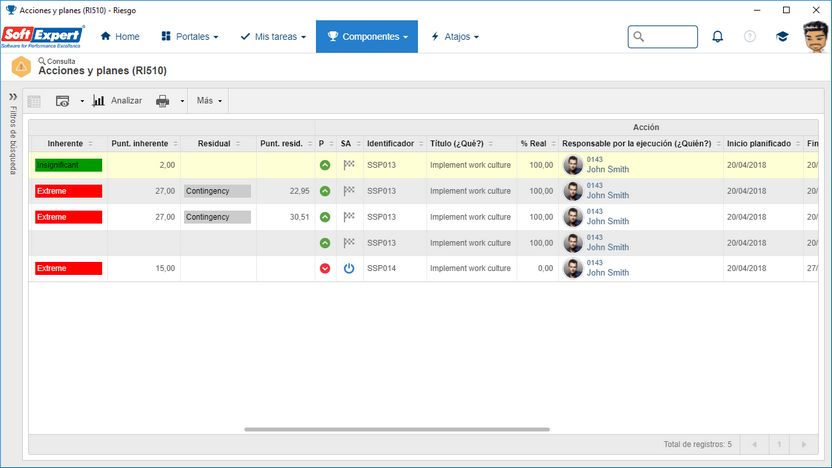This screenshot has width=832, height=468.
Task: Click the red down-arrow status for SSP014
Action: [x=325, y=268]
